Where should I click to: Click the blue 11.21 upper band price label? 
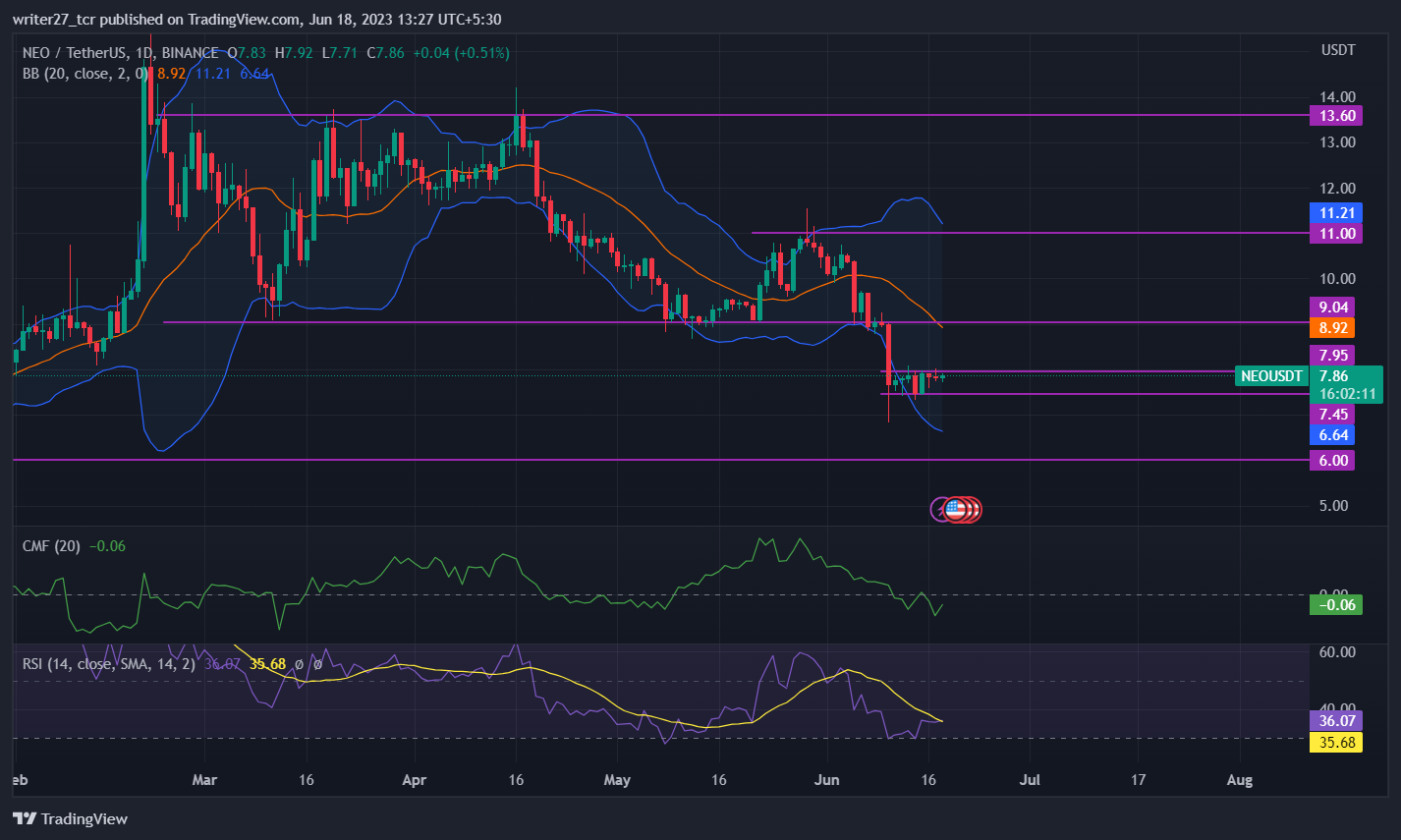click(x=1337, y=213)
